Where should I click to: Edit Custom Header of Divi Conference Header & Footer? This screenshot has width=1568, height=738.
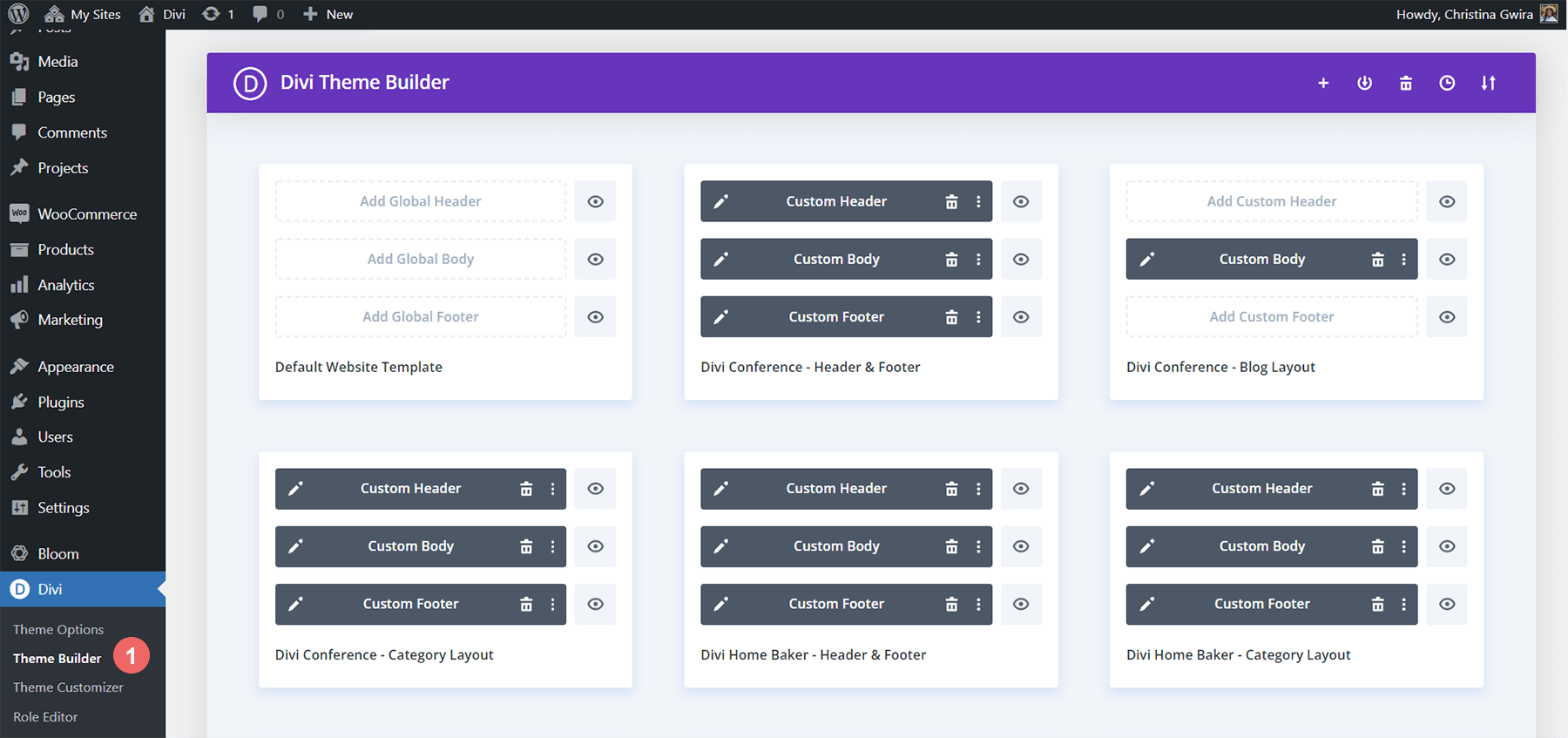(x=721, y=201)
